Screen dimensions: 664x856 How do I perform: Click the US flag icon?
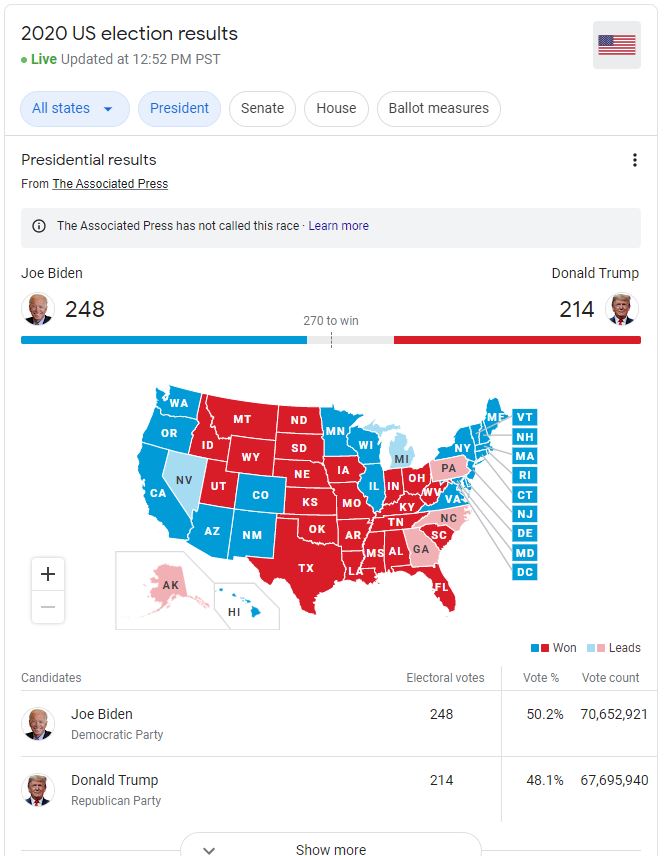616,45
